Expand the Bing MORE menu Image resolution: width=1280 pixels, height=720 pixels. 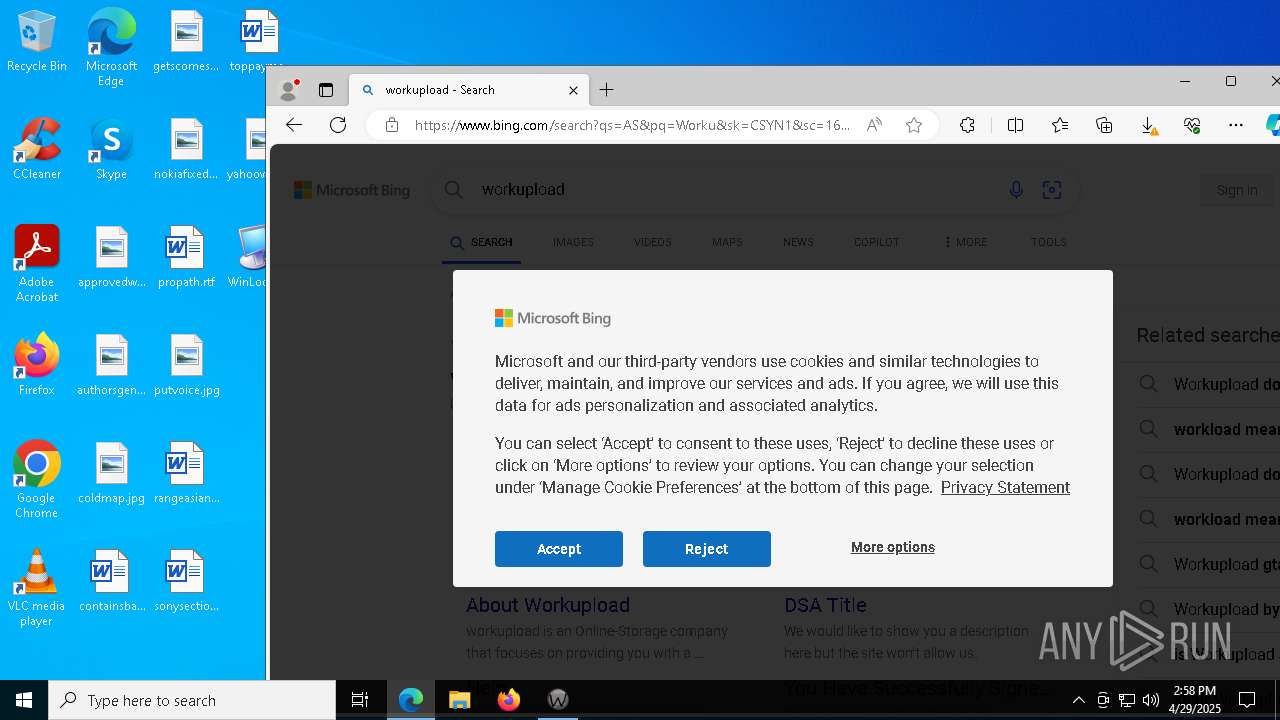(x=965, y=242)
